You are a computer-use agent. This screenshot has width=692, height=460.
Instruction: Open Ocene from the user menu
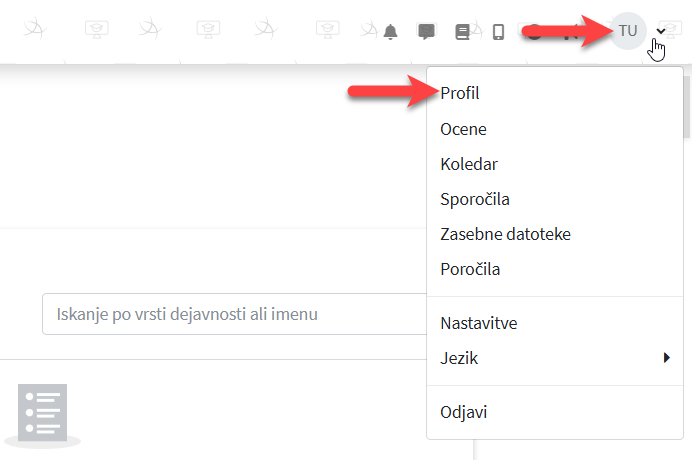click(462, 129)
